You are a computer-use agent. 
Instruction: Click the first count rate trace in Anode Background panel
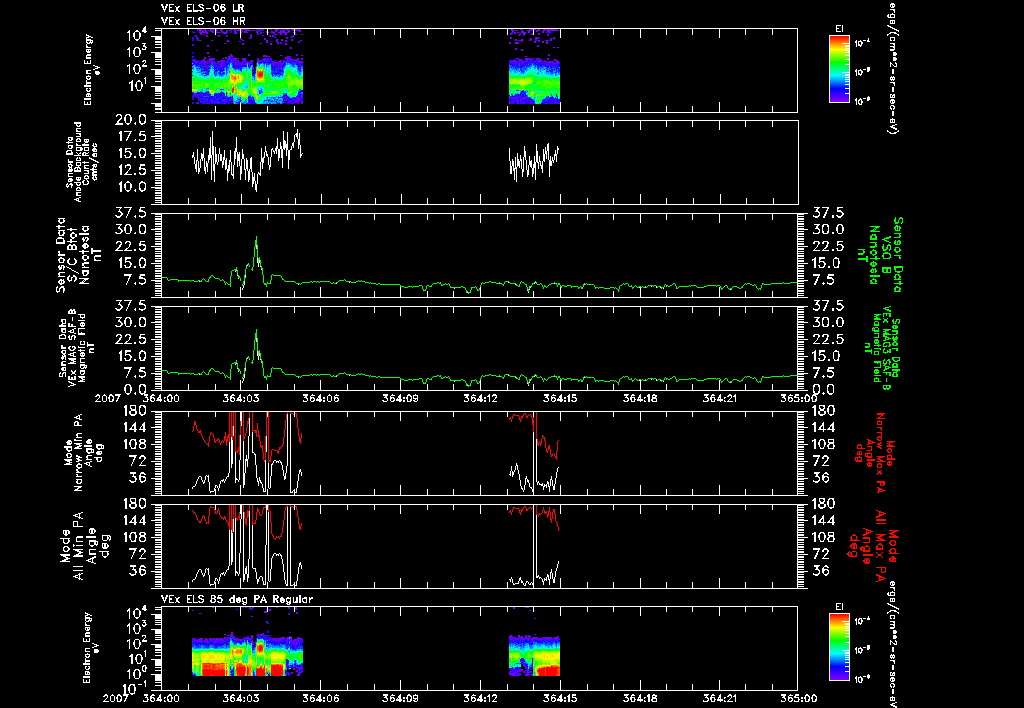(247, 160)
